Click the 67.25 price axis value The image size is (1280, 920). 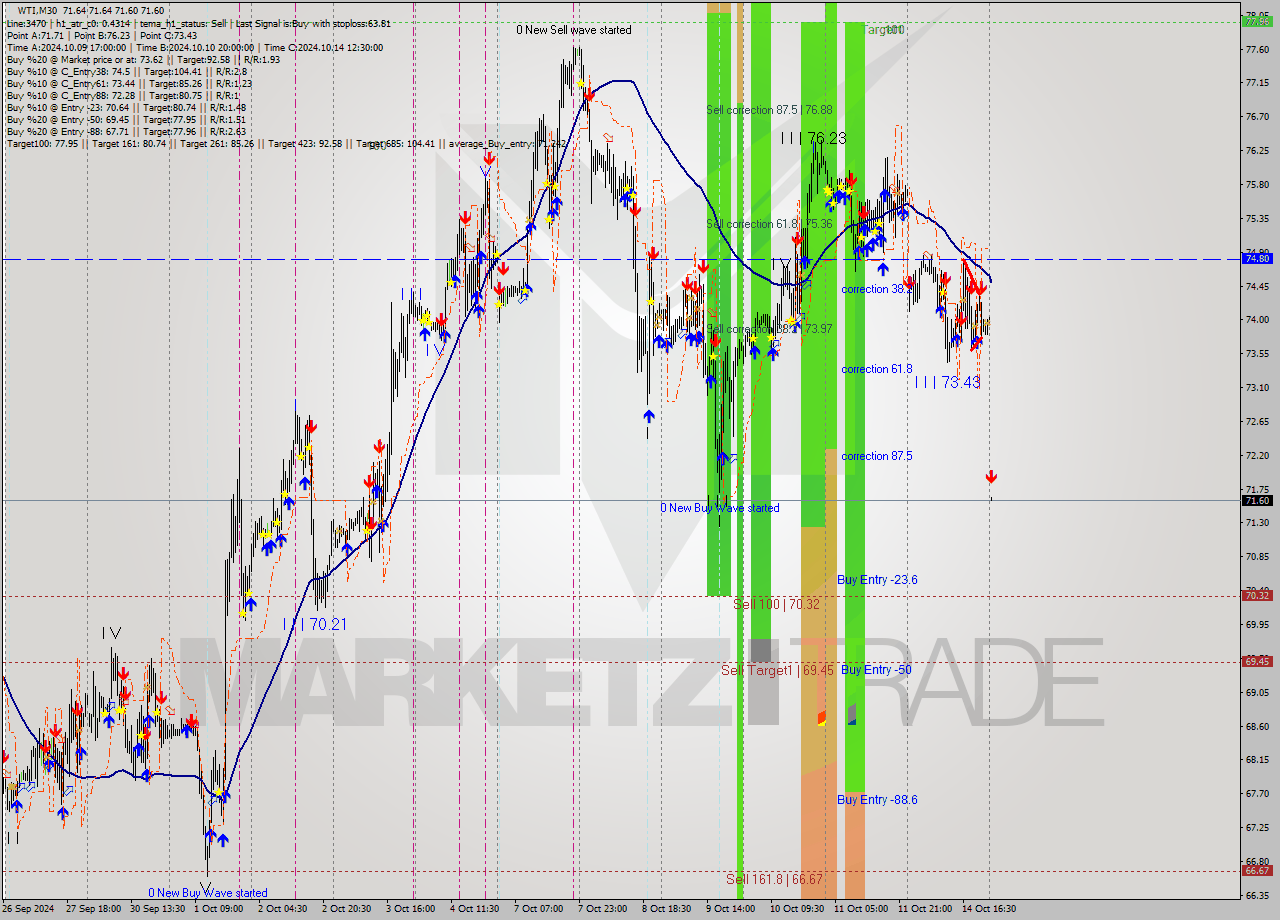[1256, 828]
